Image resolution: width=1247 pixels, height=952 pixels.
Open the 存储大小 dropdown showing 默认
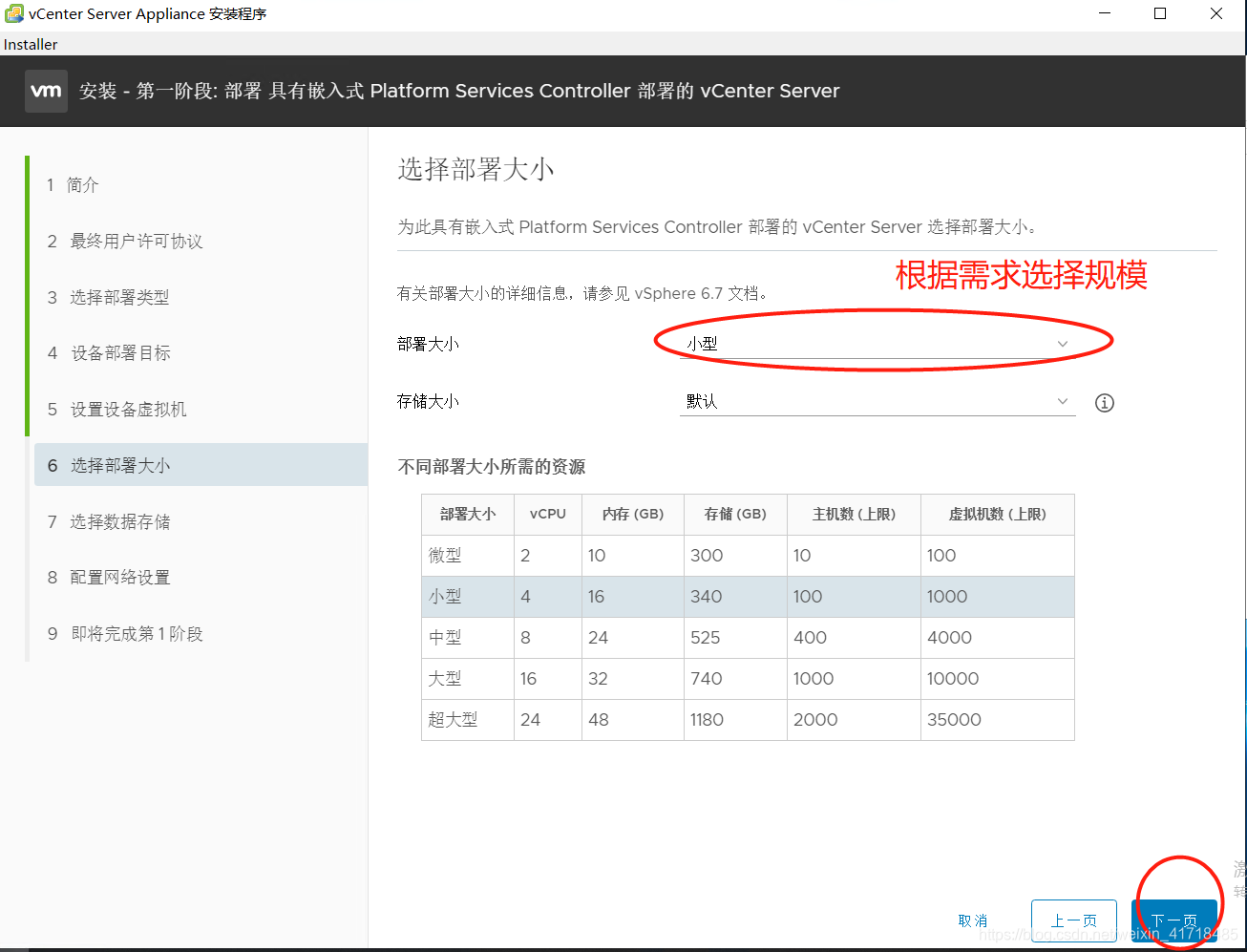[x=877, y=402]
